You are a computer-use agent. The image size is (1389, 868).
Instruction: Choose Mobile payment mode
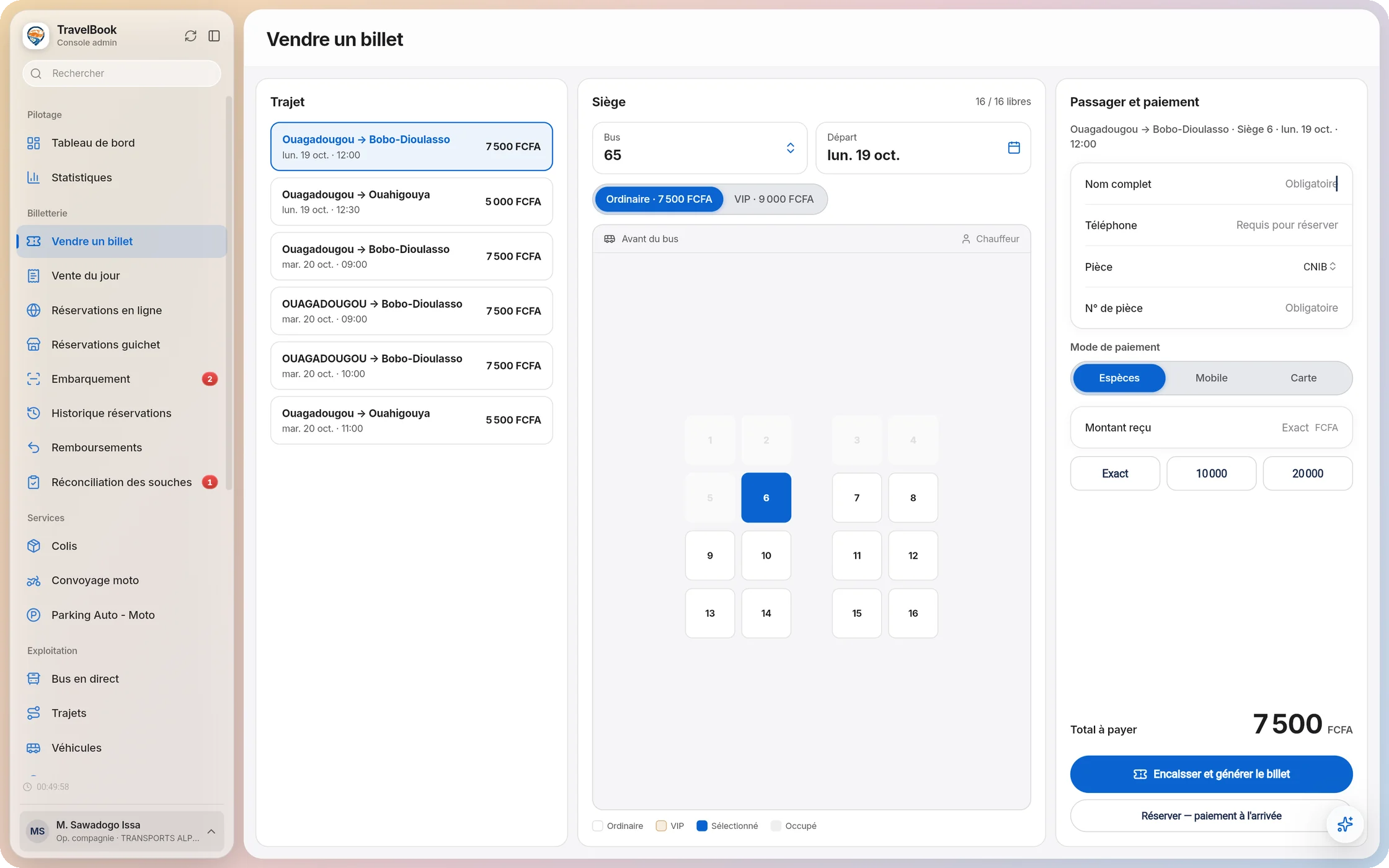point(1211,378)
